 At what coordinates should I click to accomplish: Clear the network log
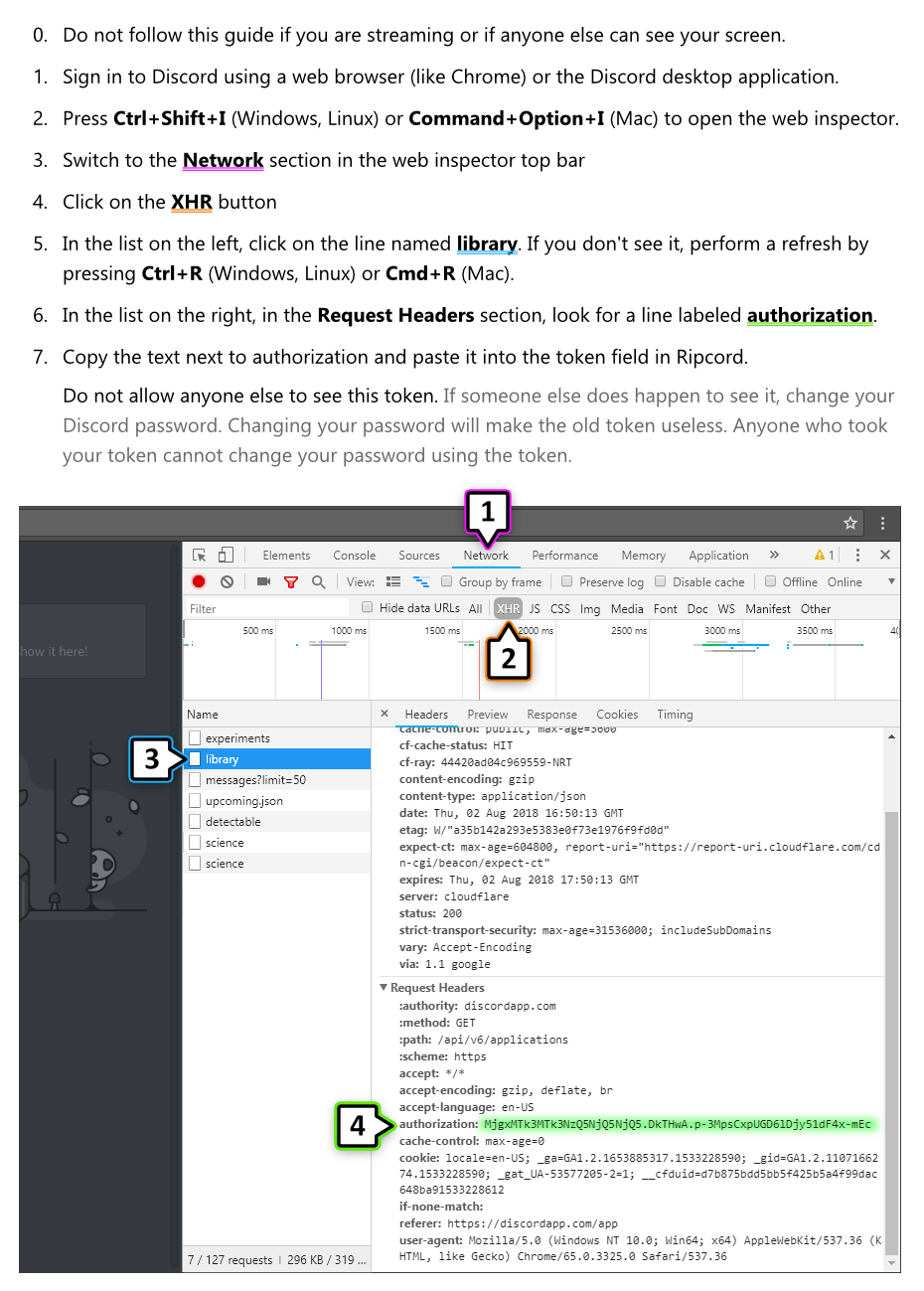point(228,581)
